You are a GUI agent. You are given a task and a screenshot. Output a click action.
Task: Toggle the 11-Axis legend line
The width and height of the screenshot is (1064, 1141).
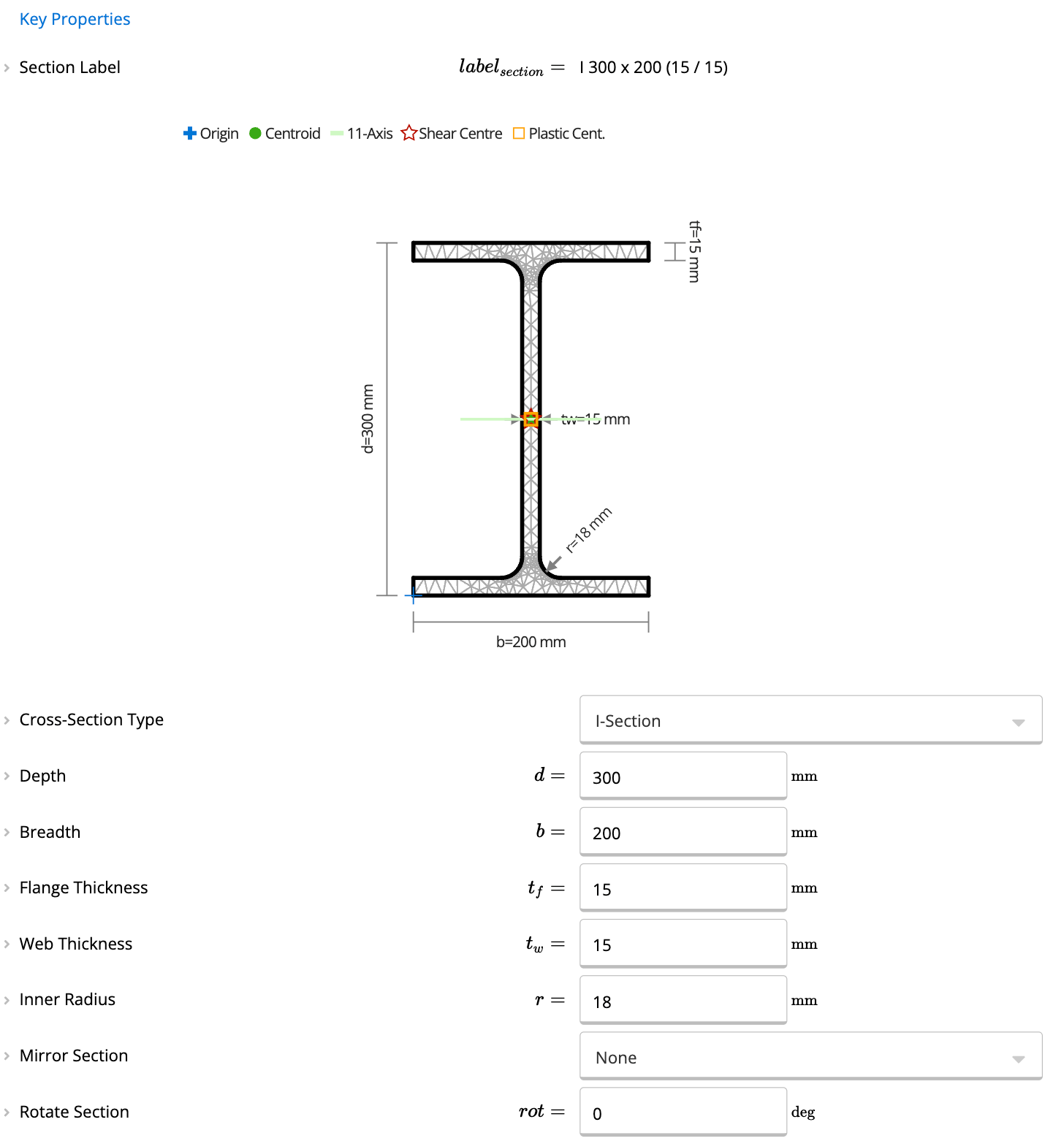(337, 133)
